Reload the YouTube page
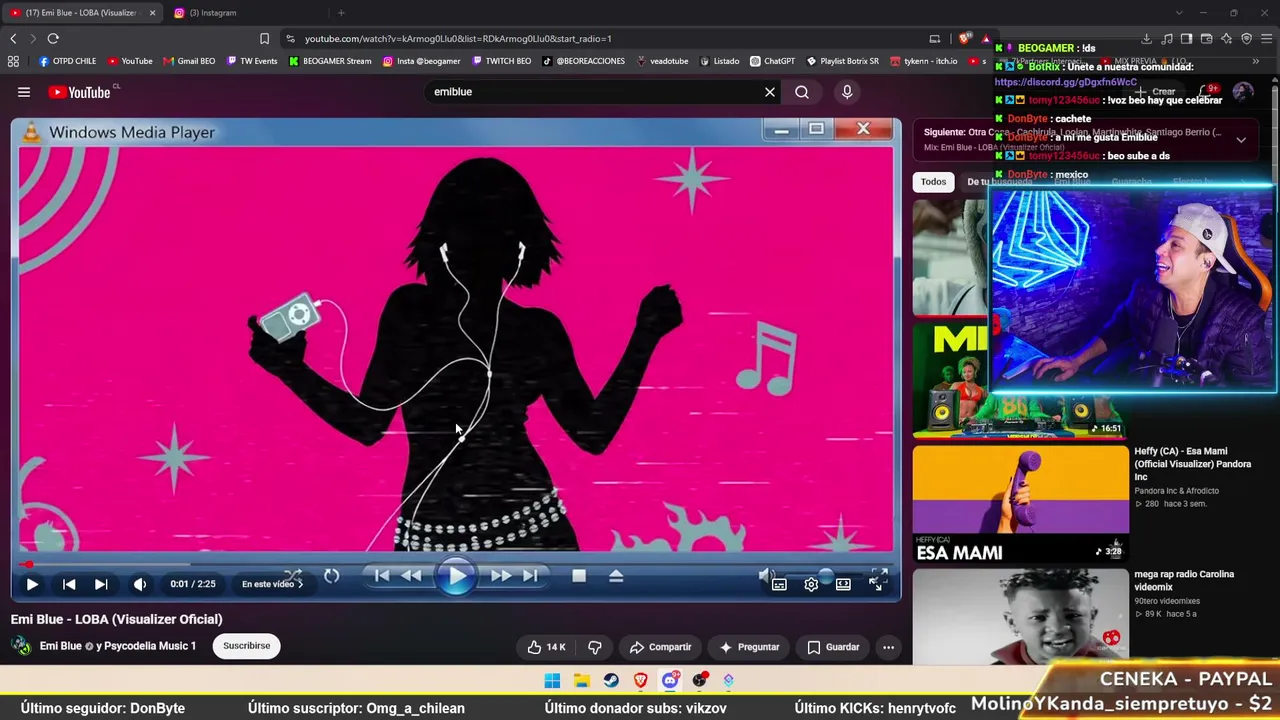This screenshot has width=1280, height=720. click(x=53, y=39)
